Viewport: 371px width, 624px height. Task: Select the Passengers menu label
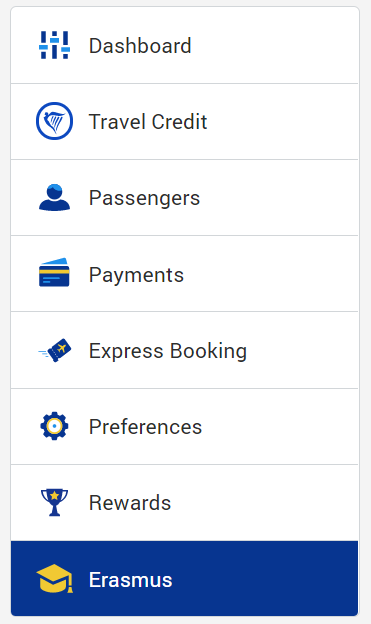click(x=144, y=198)
